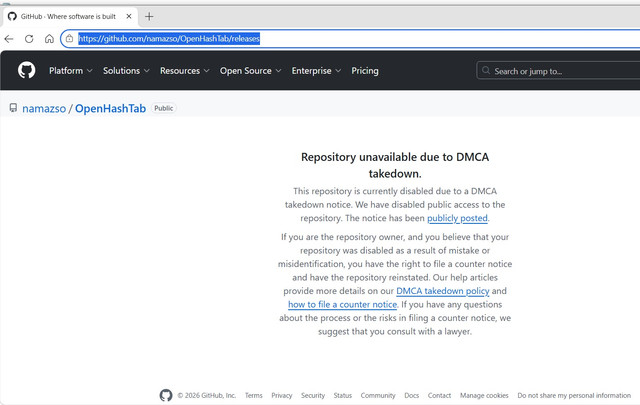
Task: Expand the Platform menu
Action: pyautogui.click(x=71, y=71)
